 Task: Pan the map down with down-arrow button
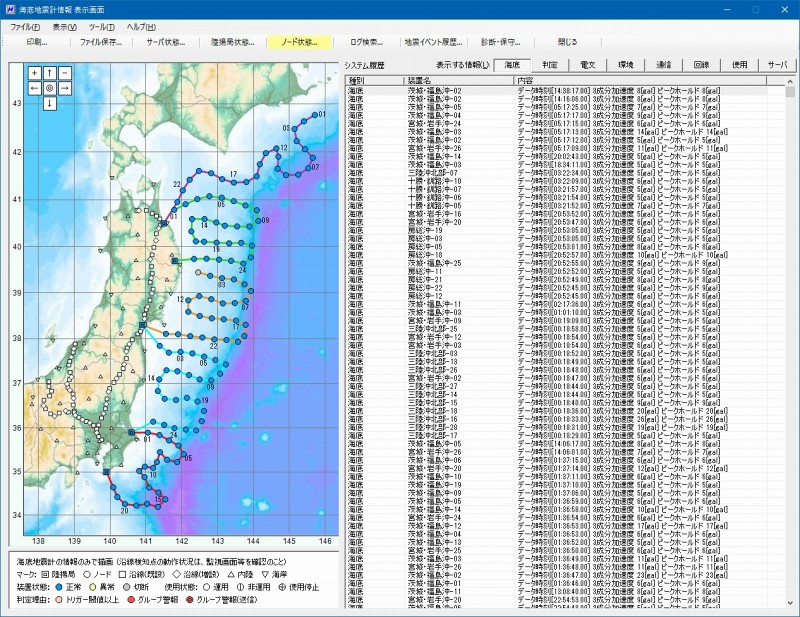coord(49,104)
